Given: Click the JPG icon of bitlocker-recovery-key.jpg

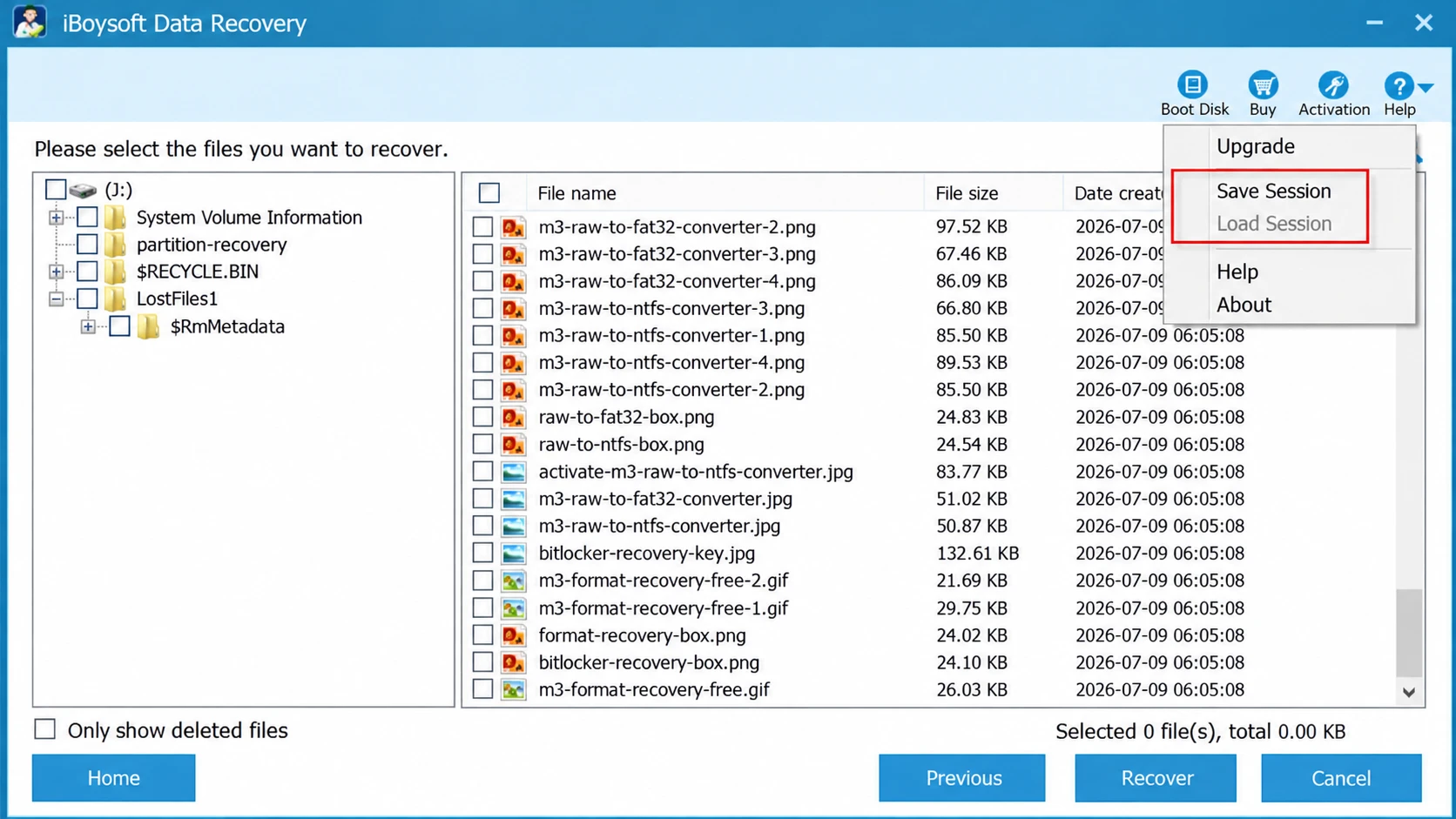Looking at the screenshot, I should (x=514, y=553).
